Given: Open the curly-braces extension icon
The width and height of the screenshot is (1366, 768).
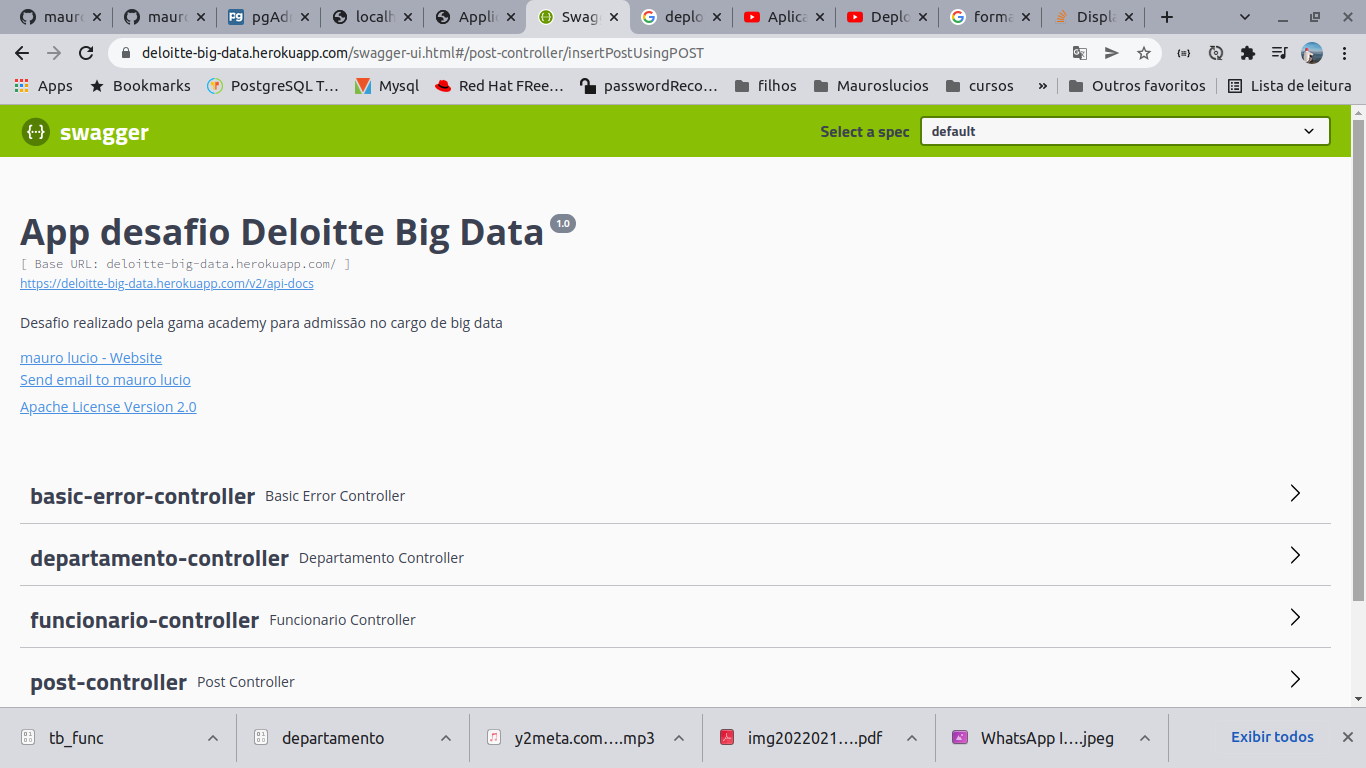Looking at the screenshot, I should click(x=1183, y=53).
